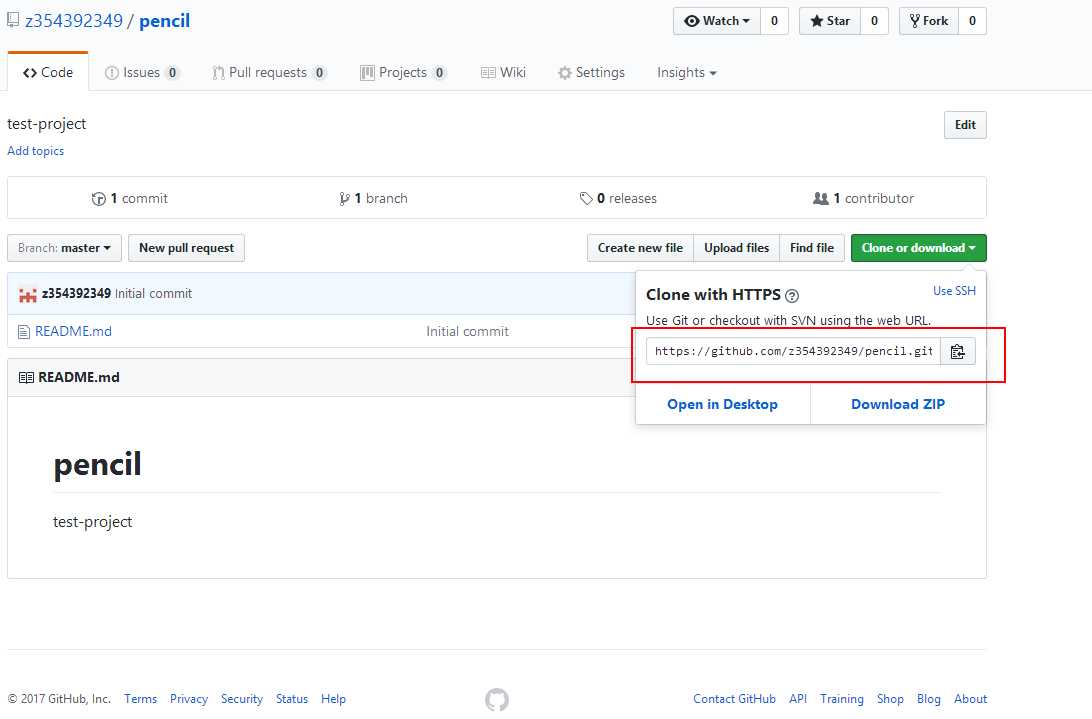
Task: Click Create new file button
Action: click(640, 248)
